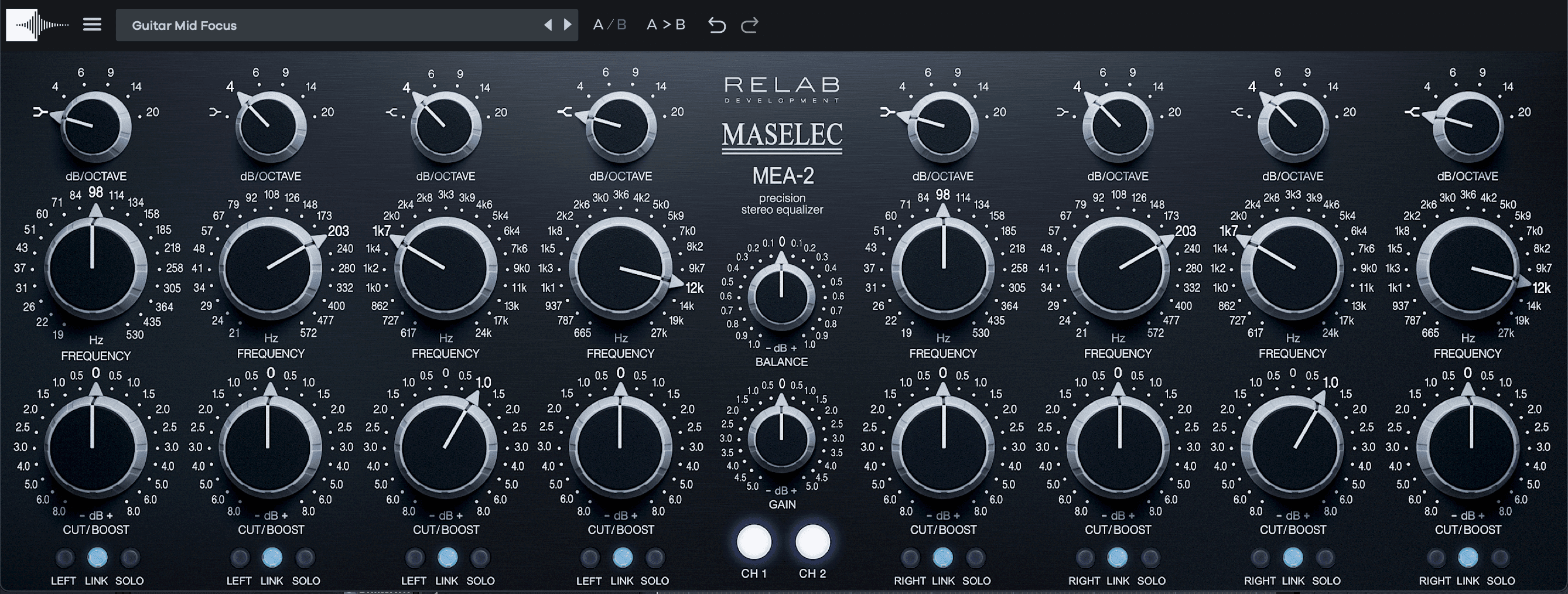Image resolution: width=1568 pixels, height=594 pixels.
Task: Enable LEFT on the 1k7 band
Action: pyautogui.click(x=415, y=558)
